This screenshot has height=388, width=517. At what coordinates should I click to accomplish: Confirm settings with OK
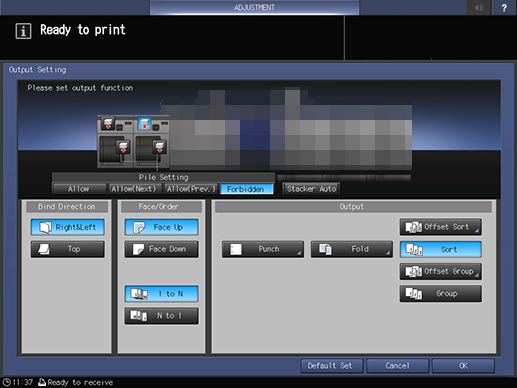pos(463,366)
